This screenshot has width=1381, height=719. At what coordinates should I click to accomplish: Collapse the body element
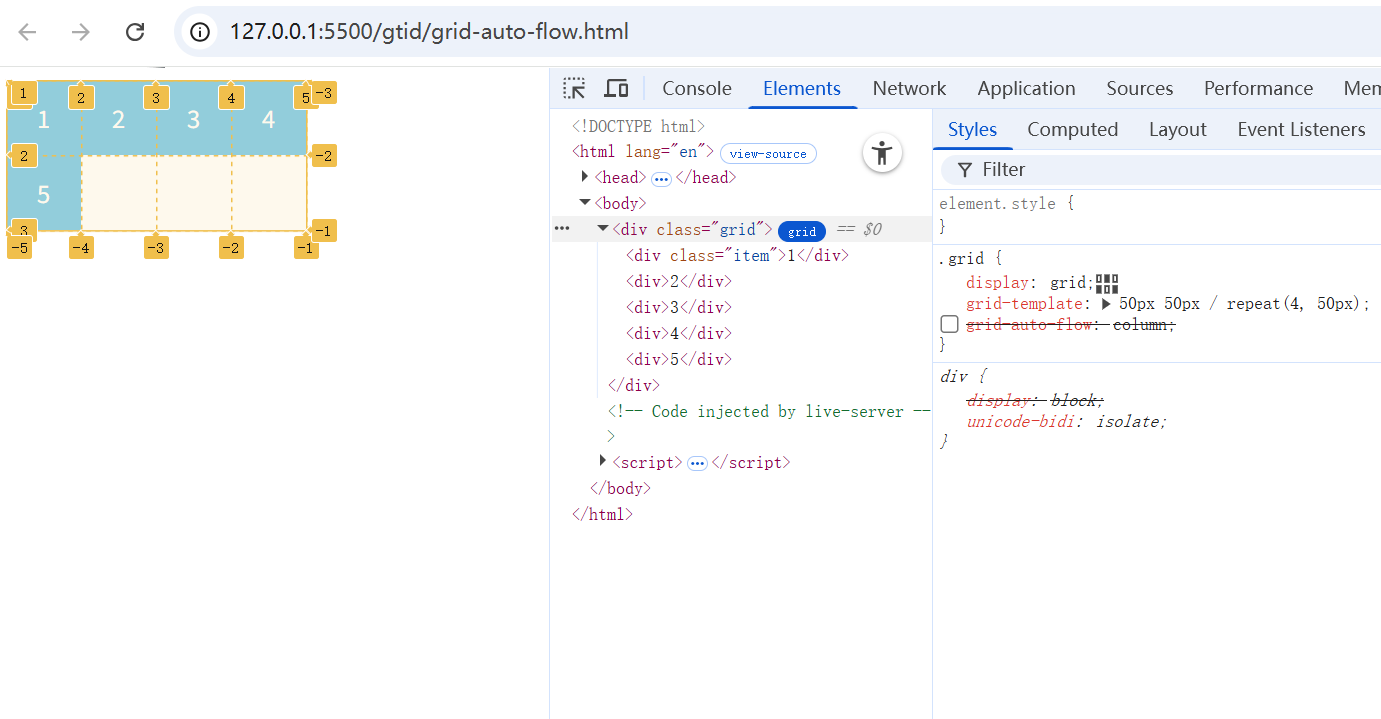point(585,202)
